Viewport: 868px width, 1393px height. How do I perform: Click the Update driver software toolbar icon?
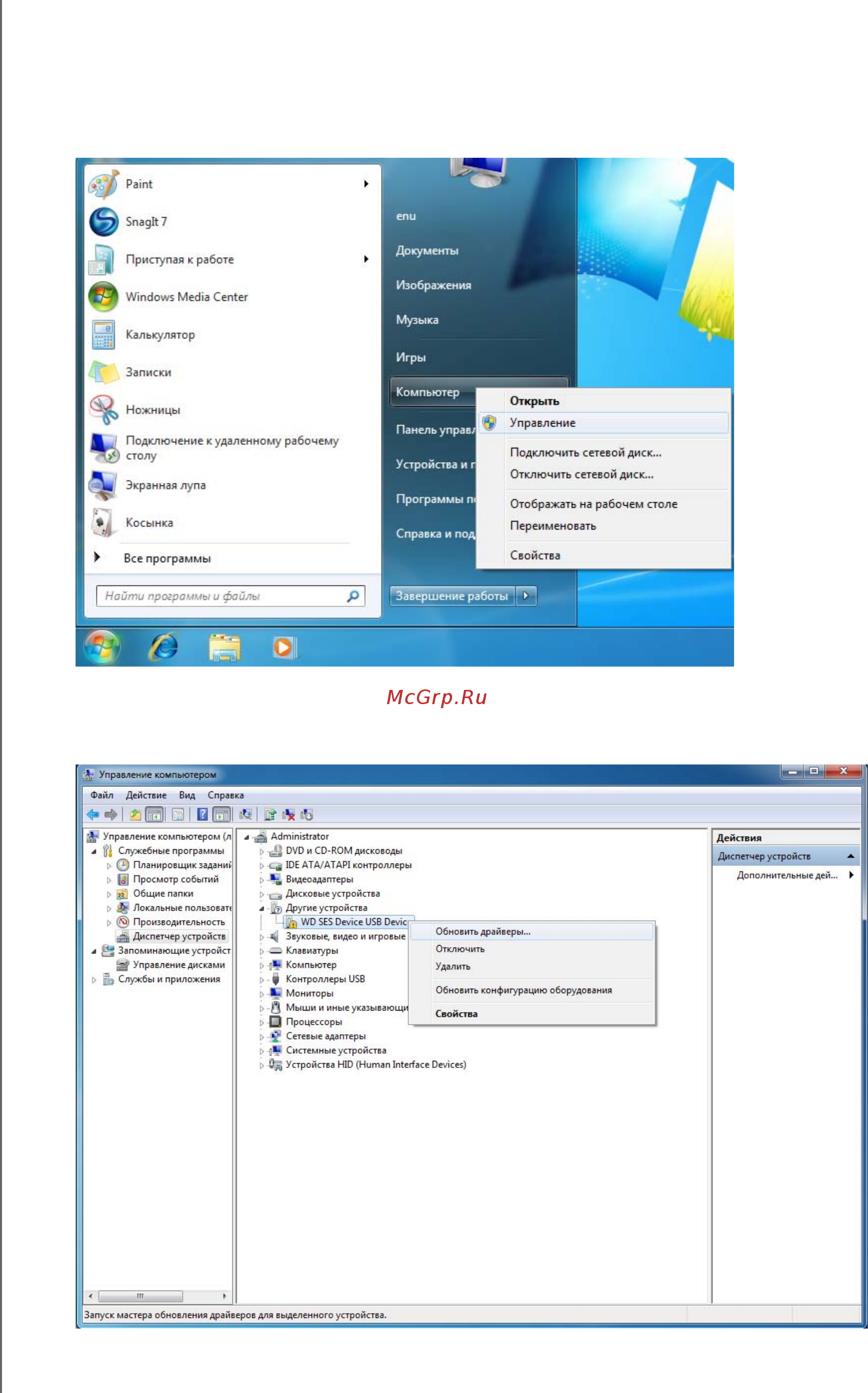270,814
